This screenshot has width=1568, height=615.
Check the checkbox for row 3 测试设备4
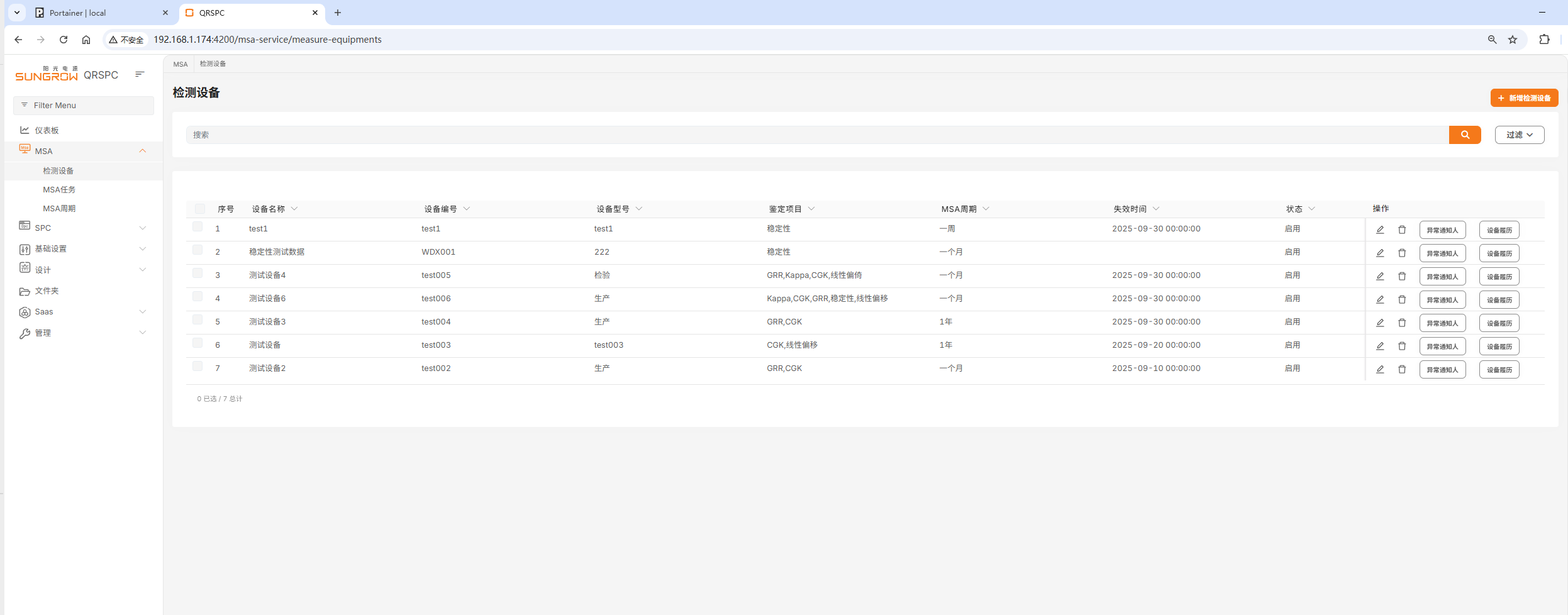click(x=197, y=274)
